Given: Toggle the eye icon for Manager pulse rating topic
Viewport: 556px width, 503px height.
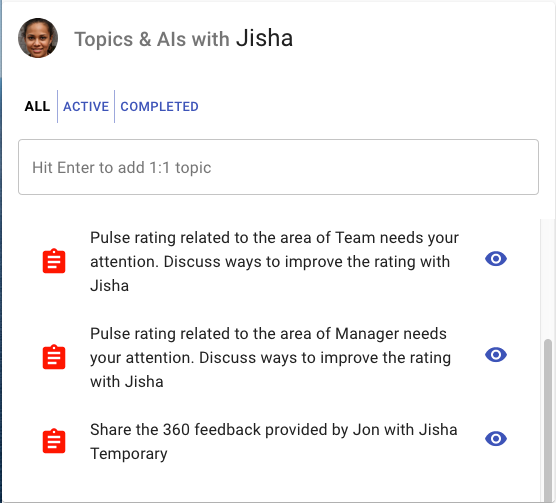Looking at the screenshot, I should [x=496, y=354].
